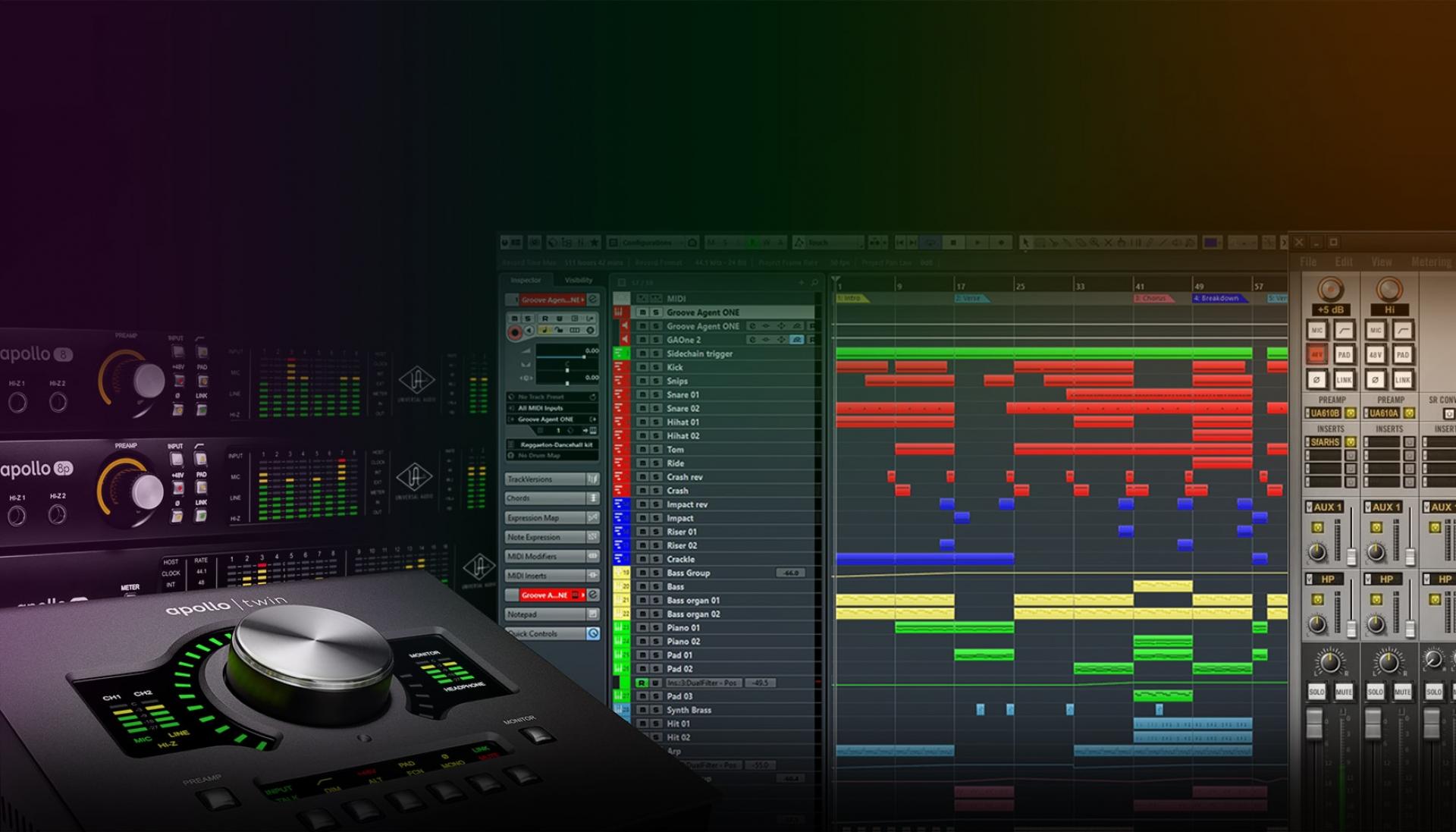This screenshot has height=832, width=1456.
Task: Click the Edit Instrument button in Inspector header
Action: tap(593, 300)
